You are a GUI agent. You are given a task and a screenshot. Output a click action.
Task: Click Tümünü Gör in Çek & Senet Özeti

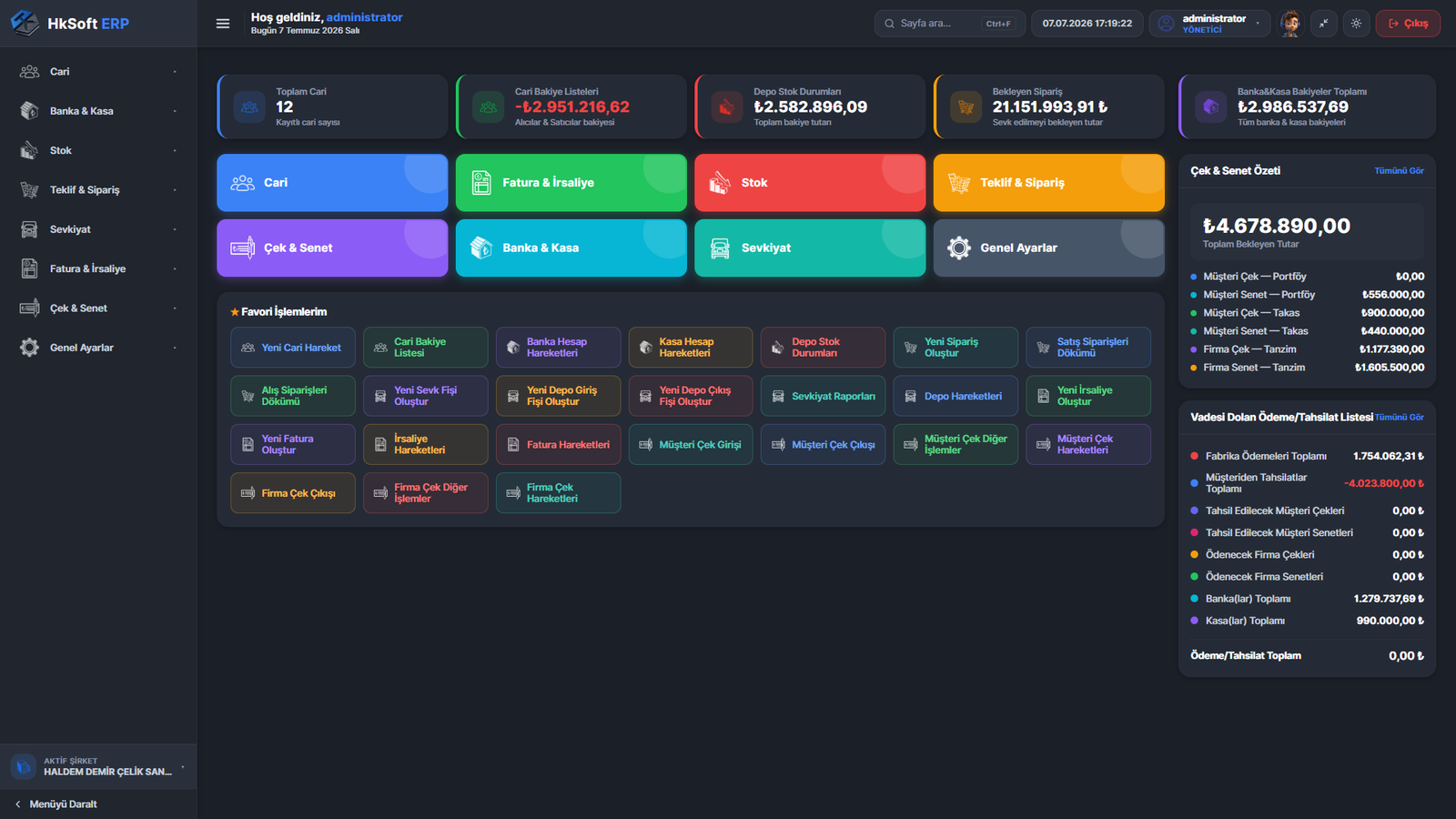[1399, 171]
